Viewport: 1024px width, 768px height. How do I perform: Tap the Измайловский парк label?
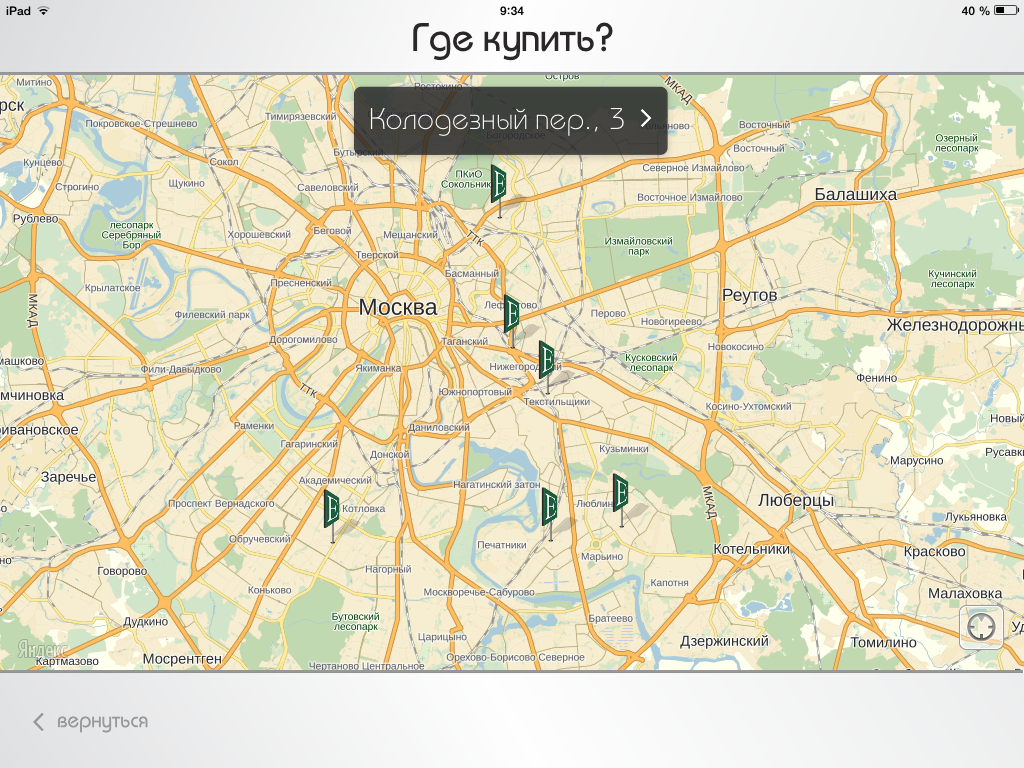point(638,246)
